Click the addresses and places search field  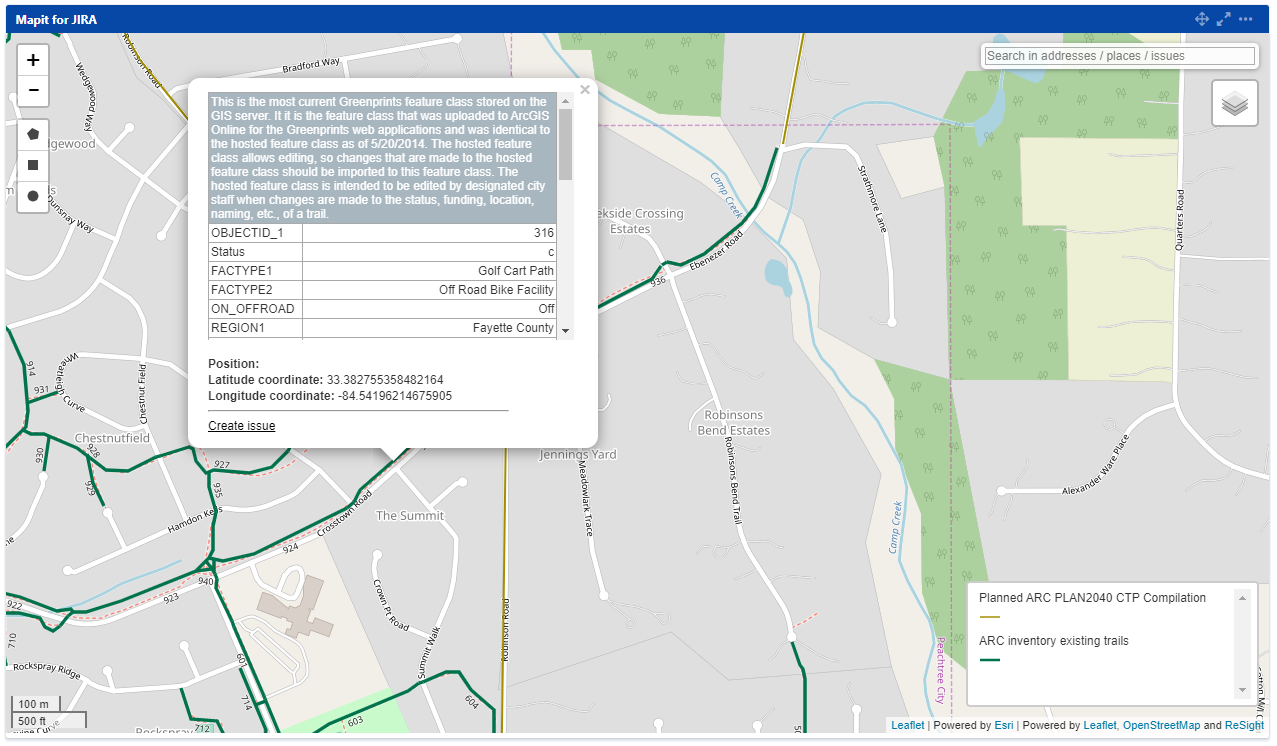(x=1118, y=55)
